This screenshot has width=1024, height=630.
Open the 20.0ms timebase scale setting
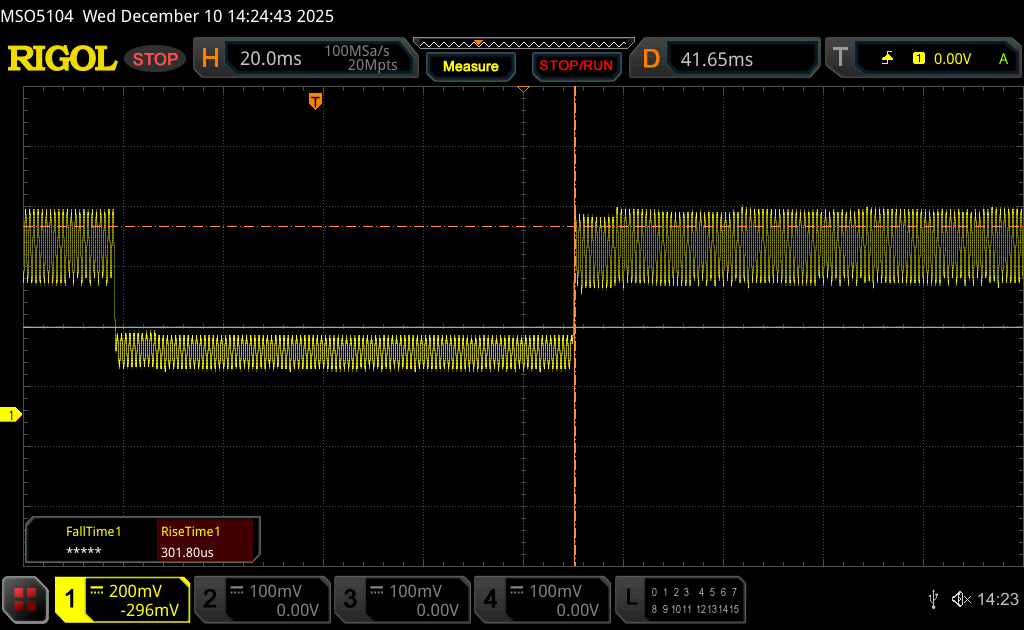[x=271, y=59]
